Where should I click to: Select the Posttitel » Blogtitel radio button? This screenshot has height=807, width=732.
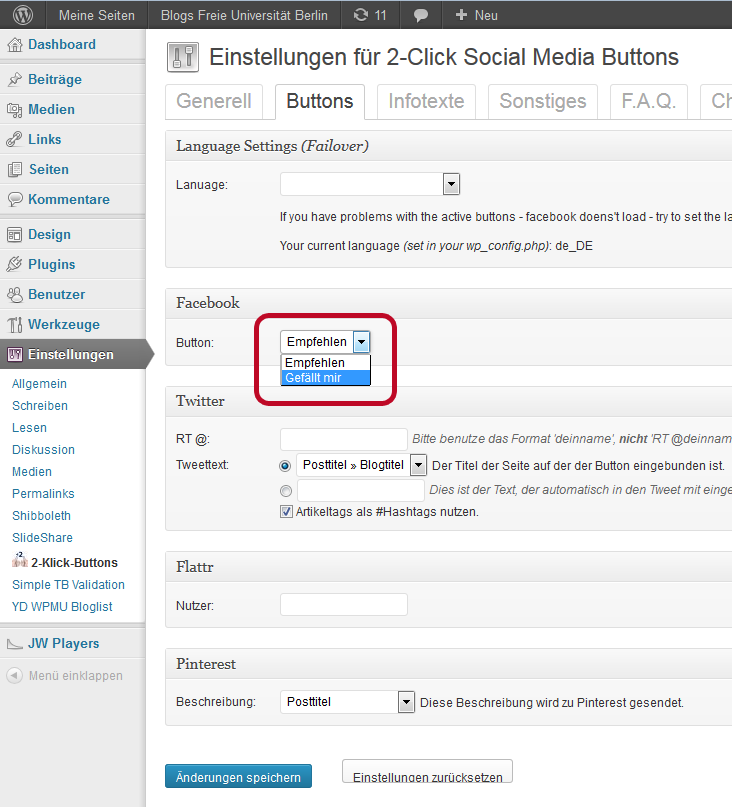[x=286, y=465]
